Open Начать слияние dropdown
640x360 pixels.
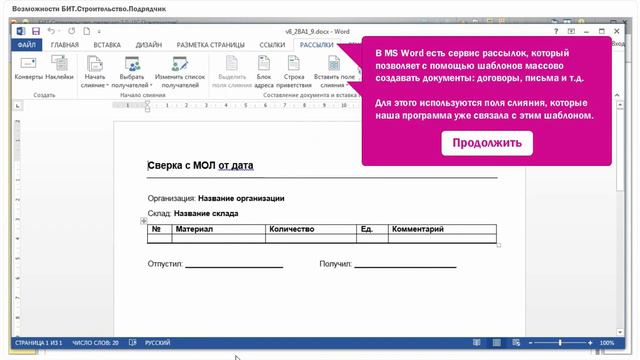95,72
